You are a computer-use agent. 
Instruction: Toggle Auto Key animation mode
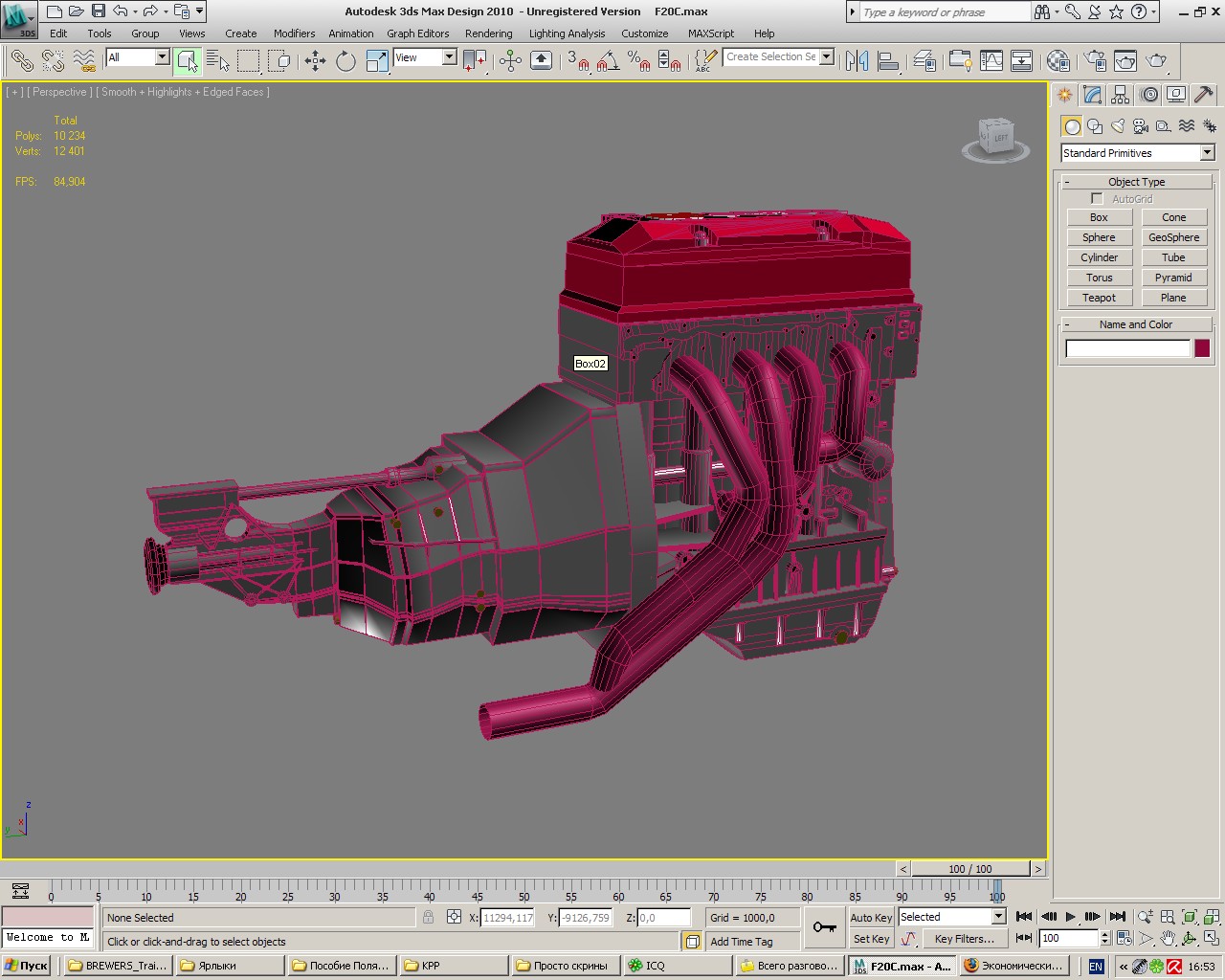[870, 917]
